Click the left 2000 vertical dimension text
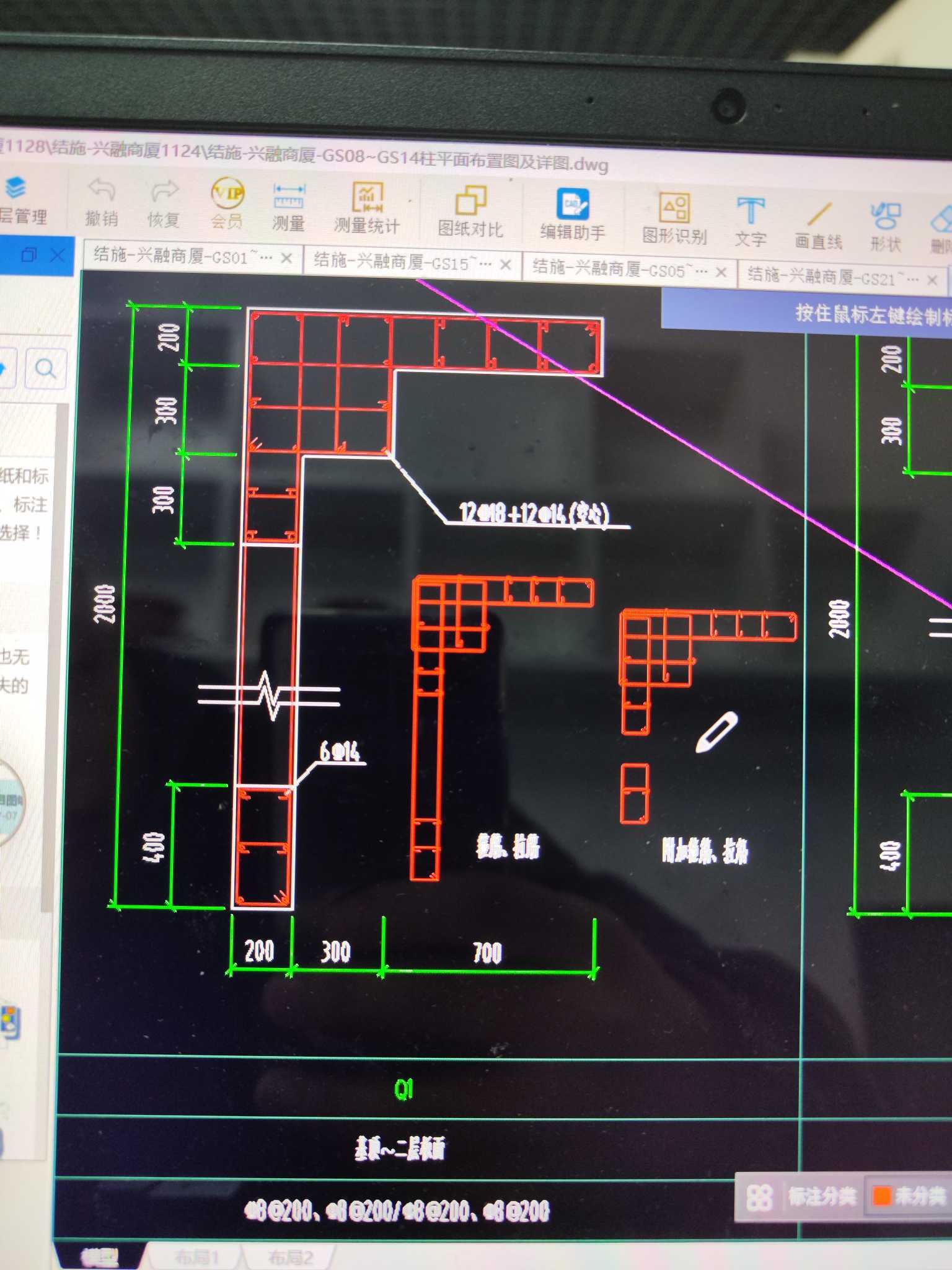The height and width of the screenshot is (1270, 952). (104, 603)
